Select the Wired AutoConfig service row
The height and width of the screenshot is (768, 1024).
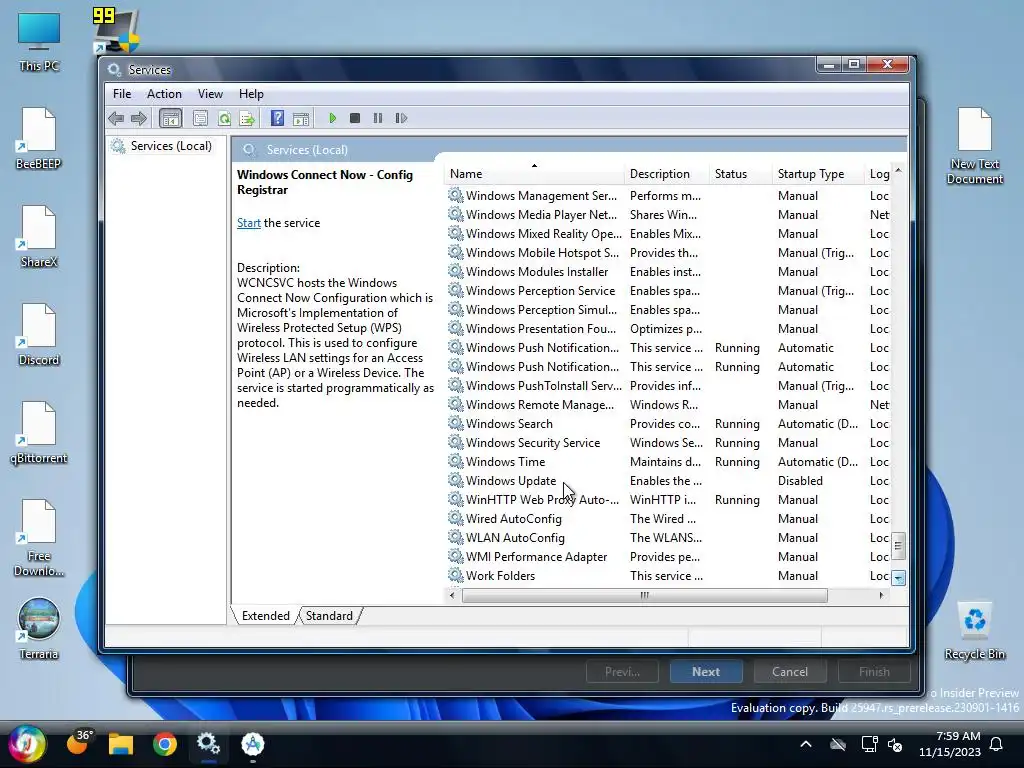(667, 519)
